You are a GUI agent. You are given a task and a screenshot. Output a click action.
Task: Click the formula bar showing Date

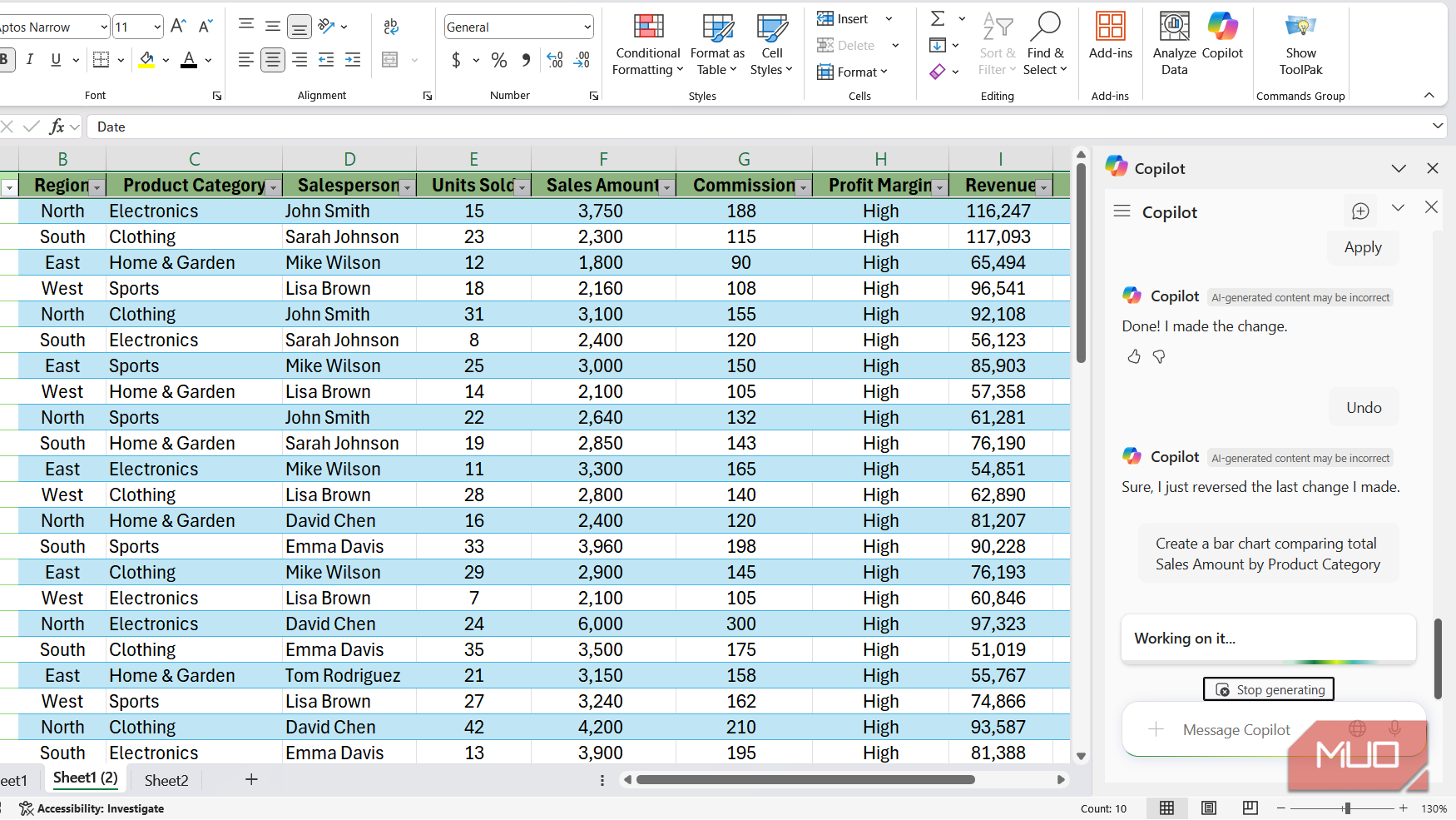[757, 127]
